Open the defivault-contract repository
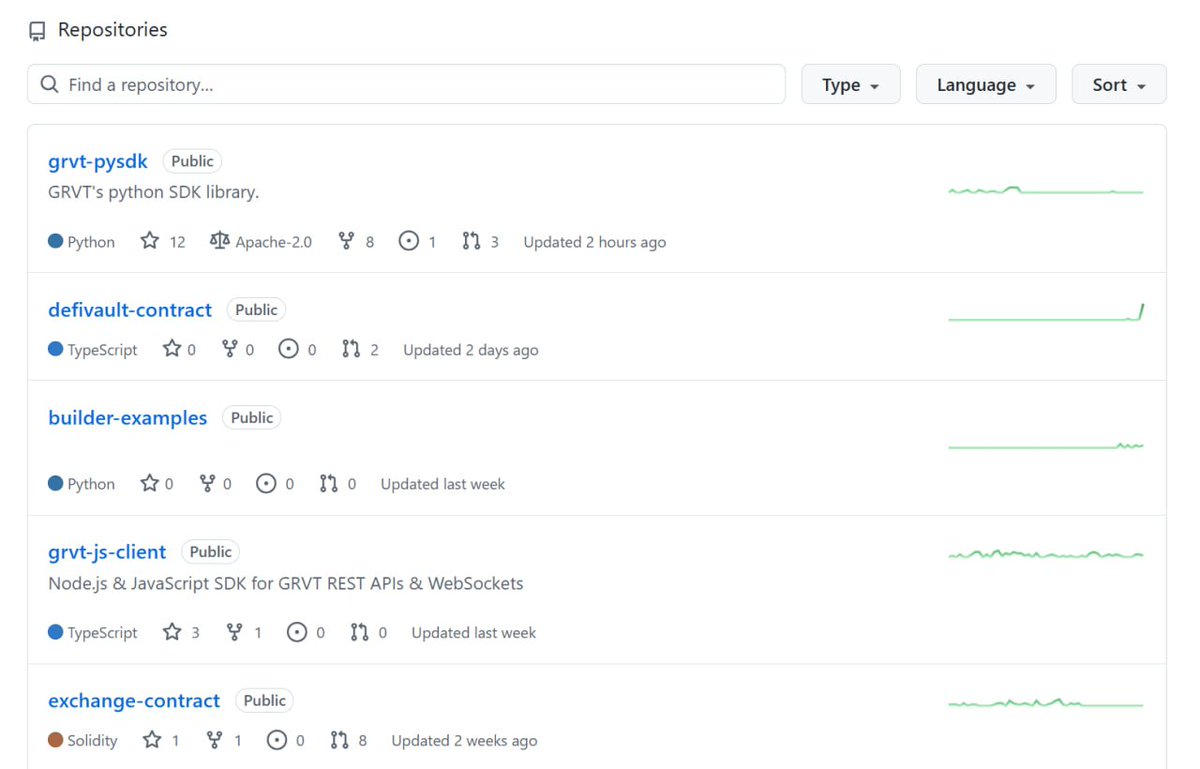Viewport: 1200px width, 769px height. point(130,310)
